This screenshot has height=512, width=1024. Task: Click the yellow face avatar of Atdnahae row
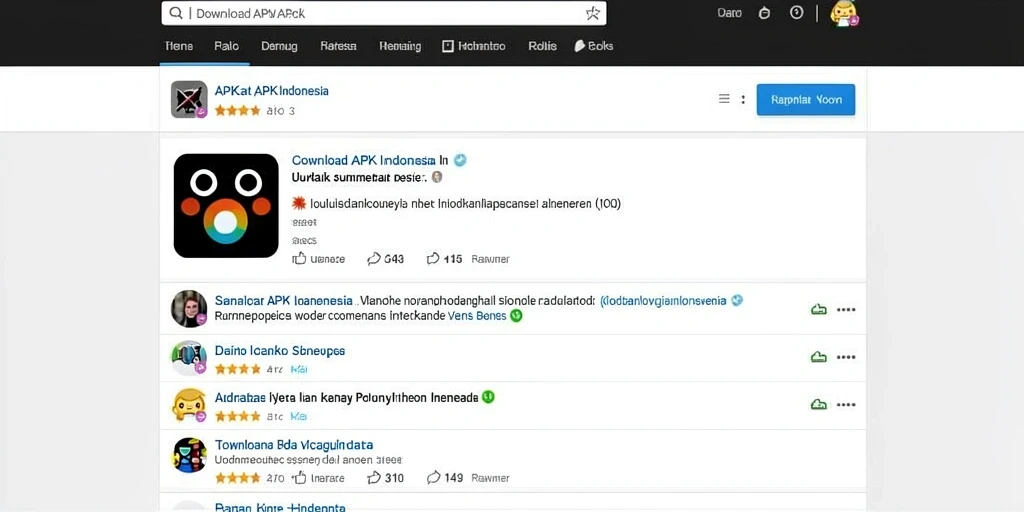pyautogui.click(x=189, y=405)
